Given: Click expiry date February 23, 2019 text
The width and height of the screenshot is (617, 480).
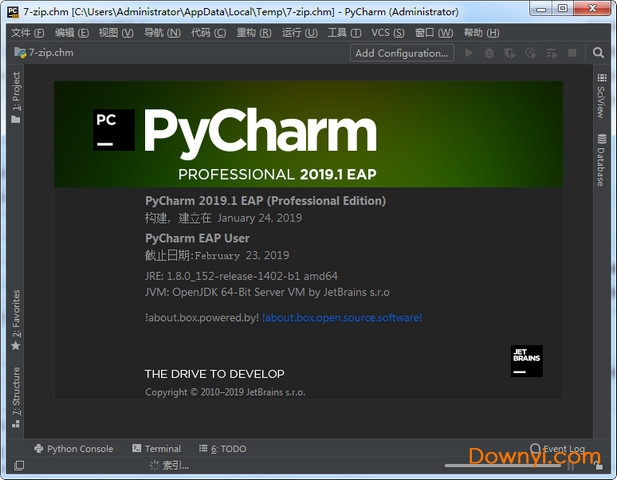Looking at the screenshot, I should pyautogui.click(x=242, y=255).
